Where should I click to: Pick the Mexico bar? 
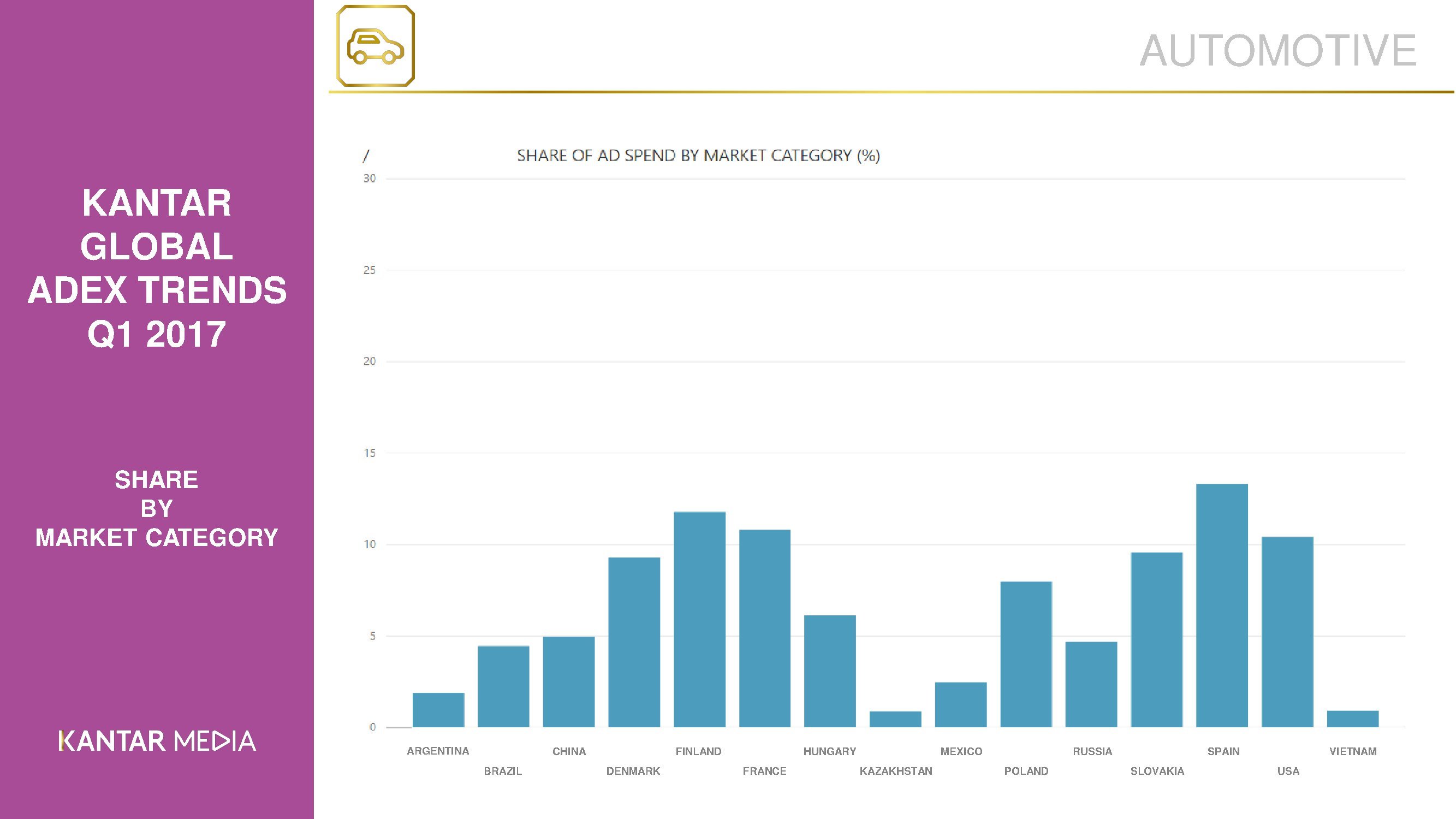[961, 705]
